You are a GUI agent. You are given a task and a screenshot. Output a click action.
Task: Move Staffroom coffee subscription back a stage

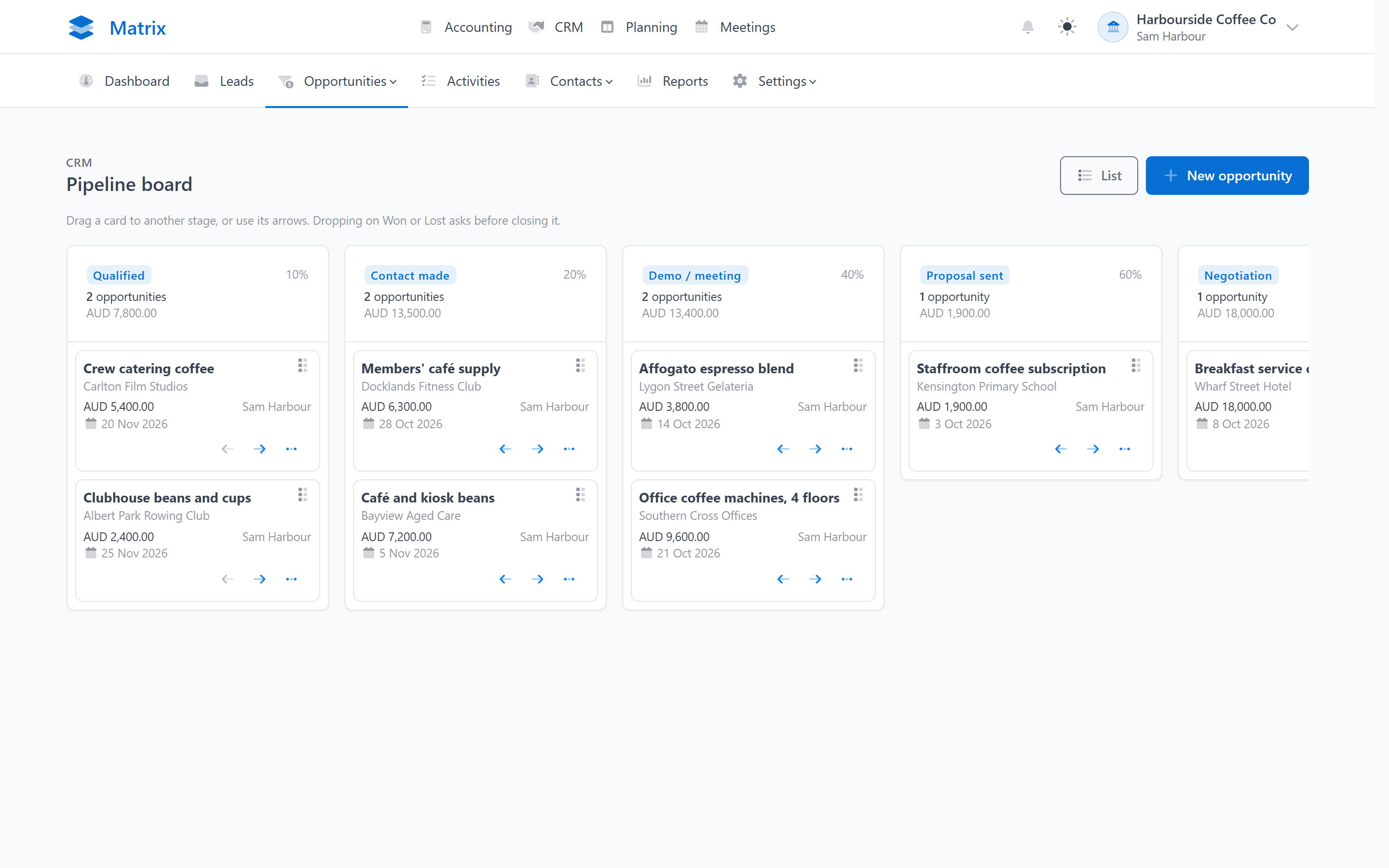(1061, 449)
